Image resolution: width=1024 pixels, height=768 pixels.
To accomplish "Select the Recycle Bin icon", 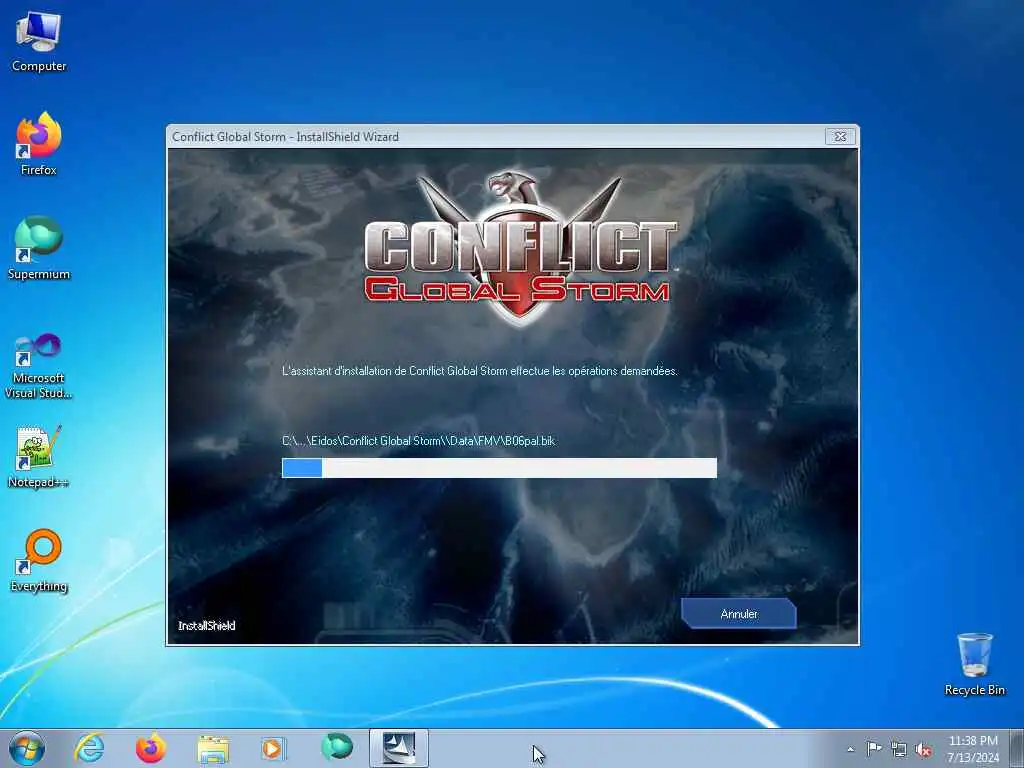I will [x=974, y=664].
